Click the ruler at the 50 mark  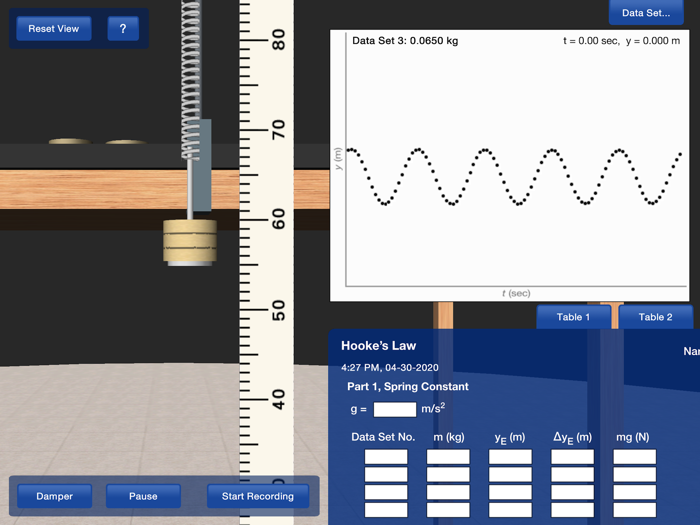pos(265,308)
